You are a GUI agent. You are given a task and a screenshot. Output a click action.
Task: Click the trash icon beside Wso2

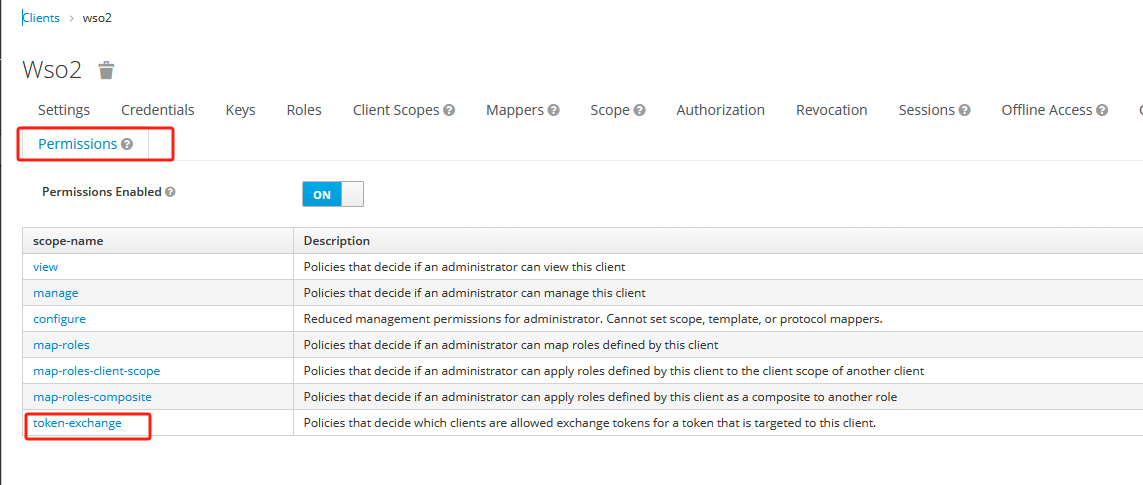[x=106, y=70]
